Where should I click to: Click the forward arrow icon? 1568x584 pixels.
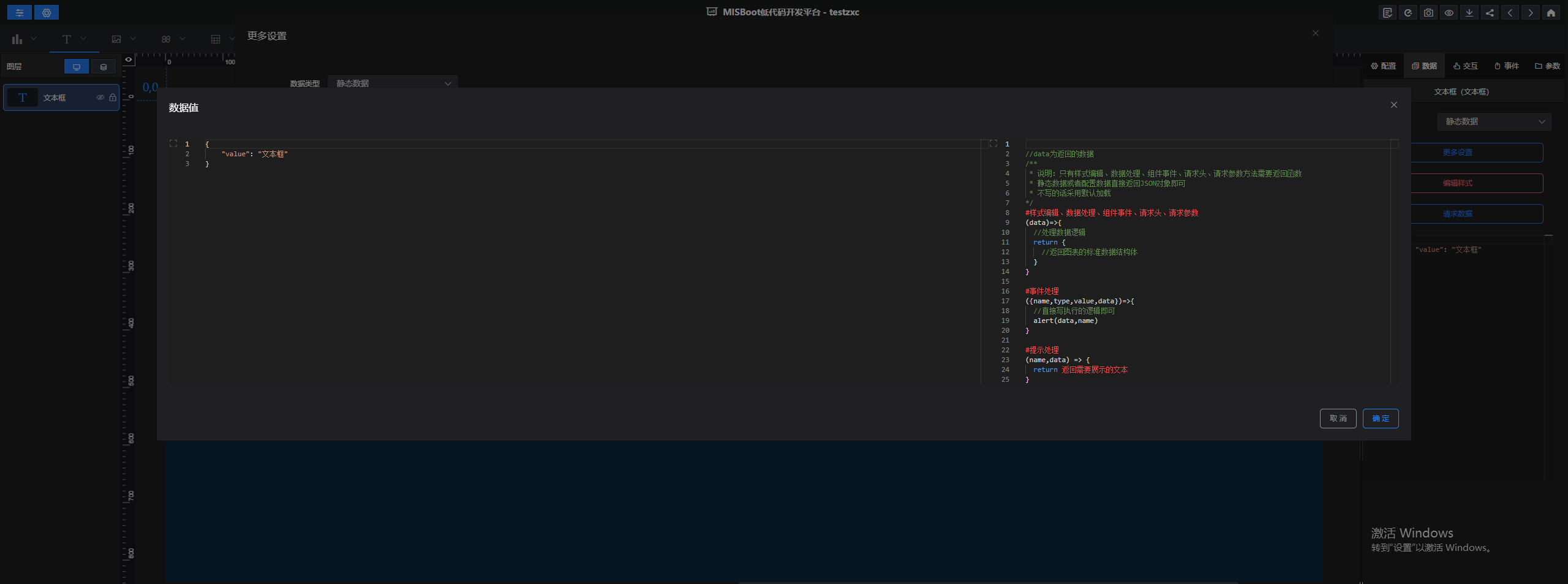point(1531,13)
